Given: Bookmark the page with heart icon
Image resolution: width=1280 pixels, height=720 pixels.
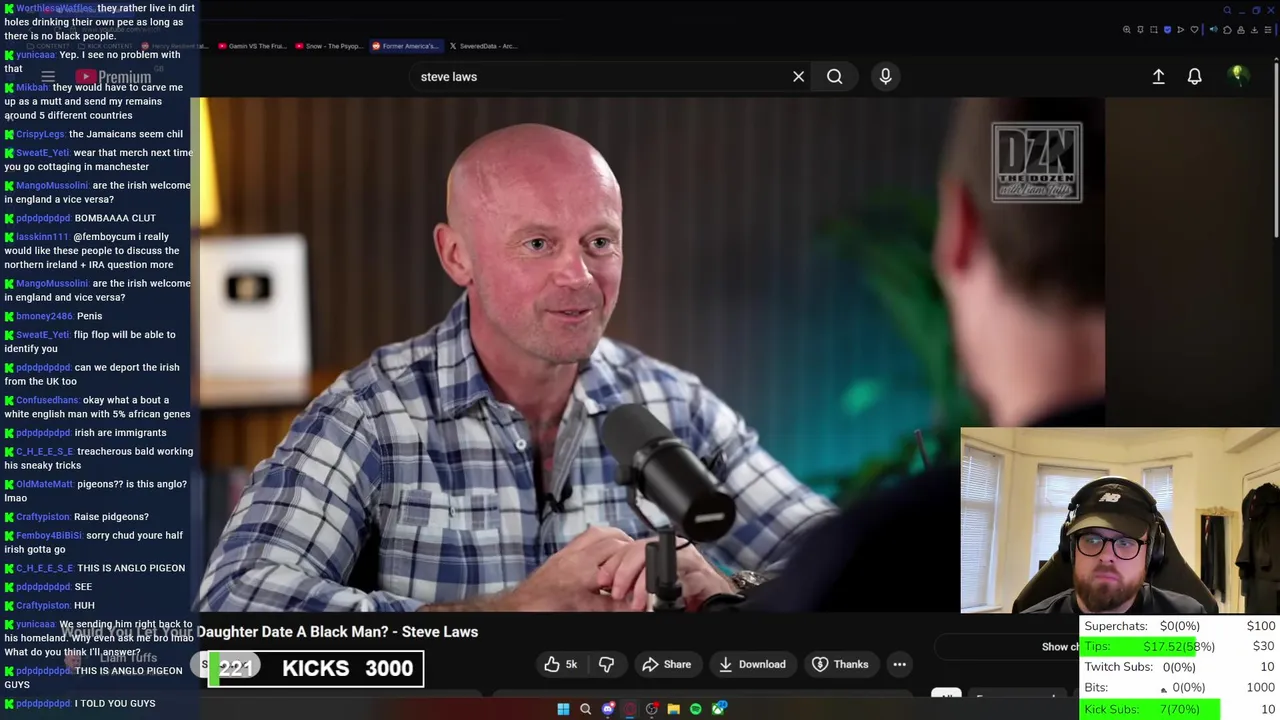Looking at the screenshot, I should (x=1194, y=30).
